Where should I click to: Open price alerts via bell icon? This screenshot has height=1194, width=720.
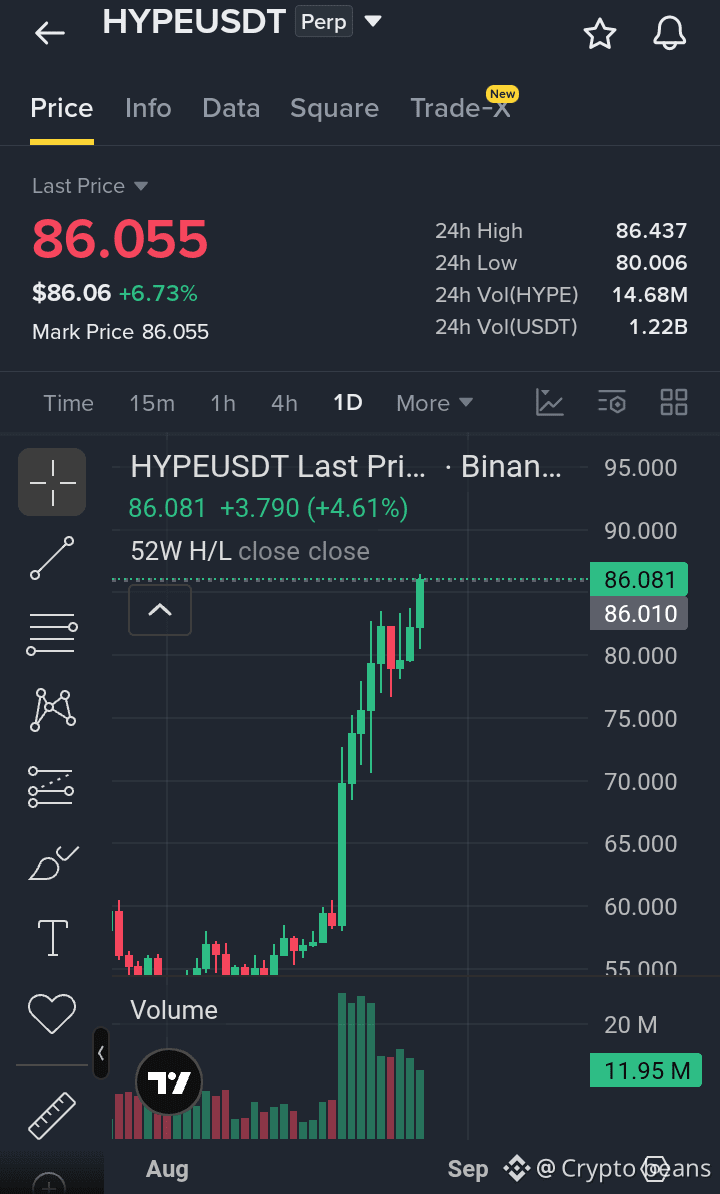tap(670, 34)
